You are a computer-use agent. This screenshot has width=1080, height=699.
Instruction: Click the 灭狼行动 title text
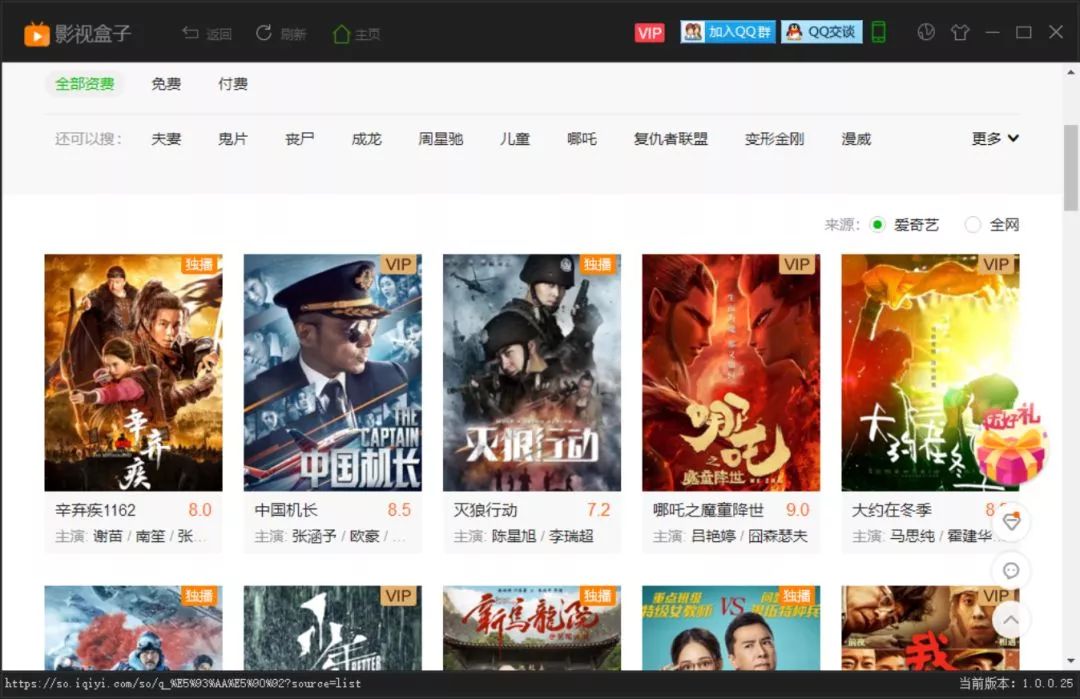click(x=486, y=510)
